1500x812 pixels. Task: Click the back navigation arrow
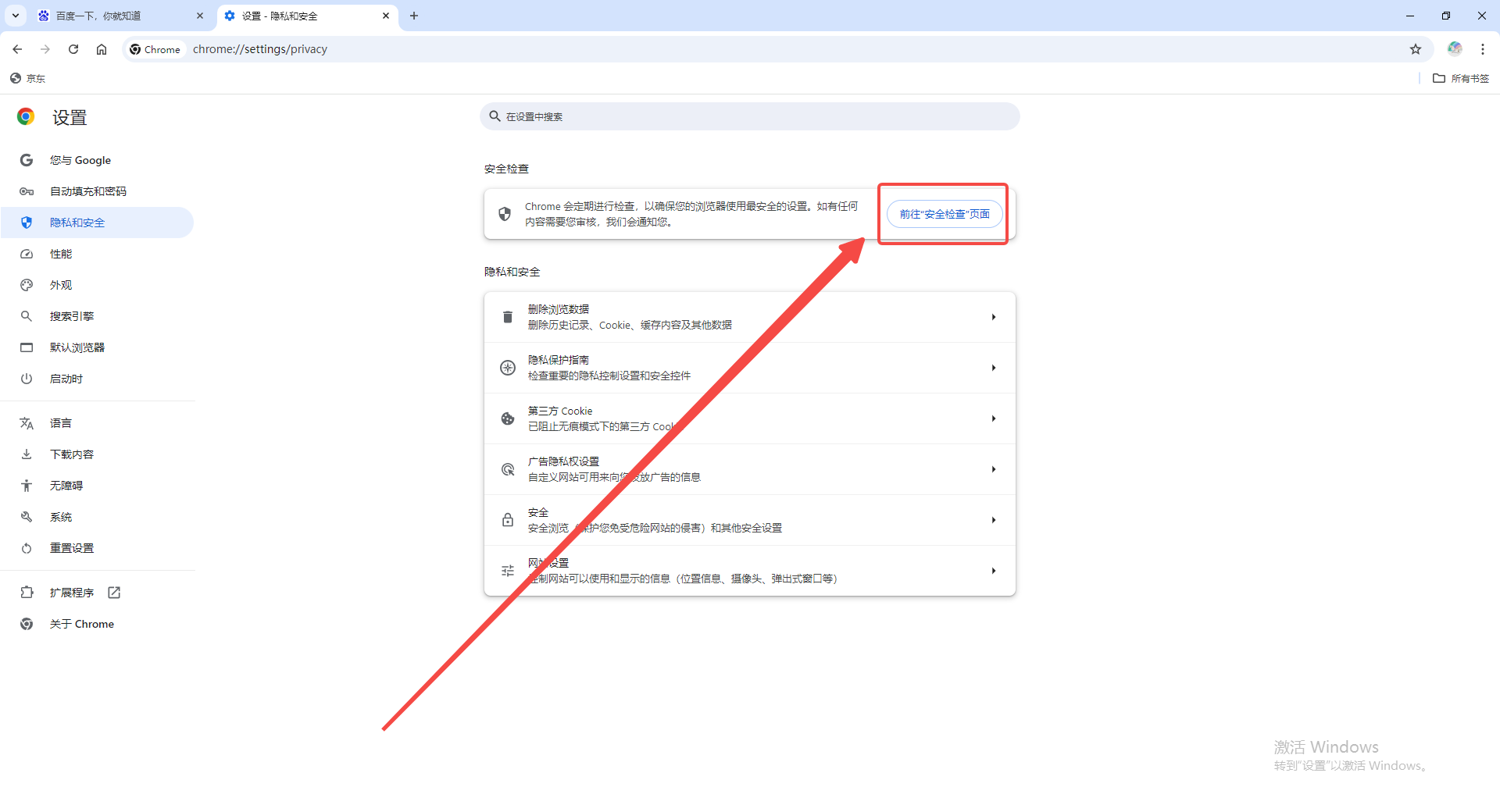(x=17, y=49)
